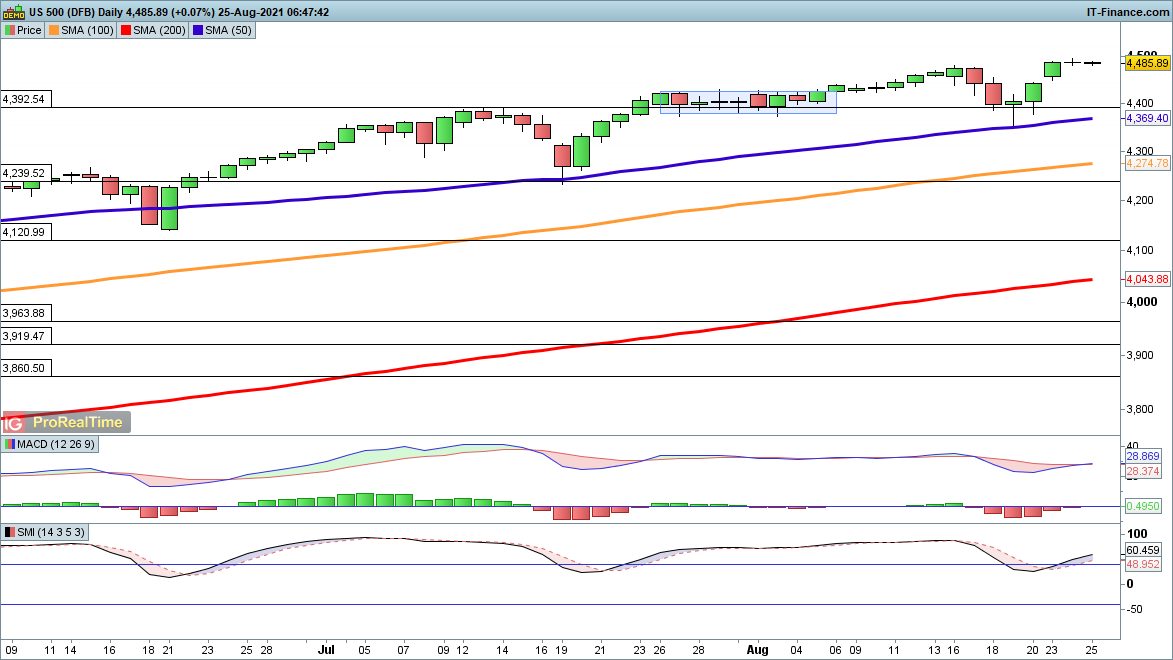Image resolution: width=1173 pixels, height=660 pixels.
Task: Select the 4,369.40 SMA 50 value tag
Action: point(1146,118)
